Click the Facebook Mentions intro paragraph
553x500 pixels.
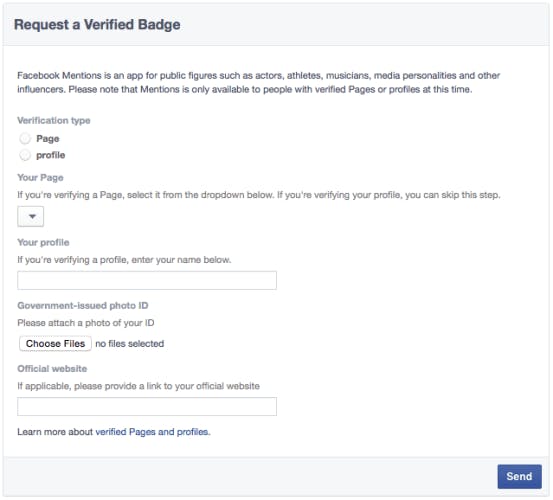(x=259, y=83)
